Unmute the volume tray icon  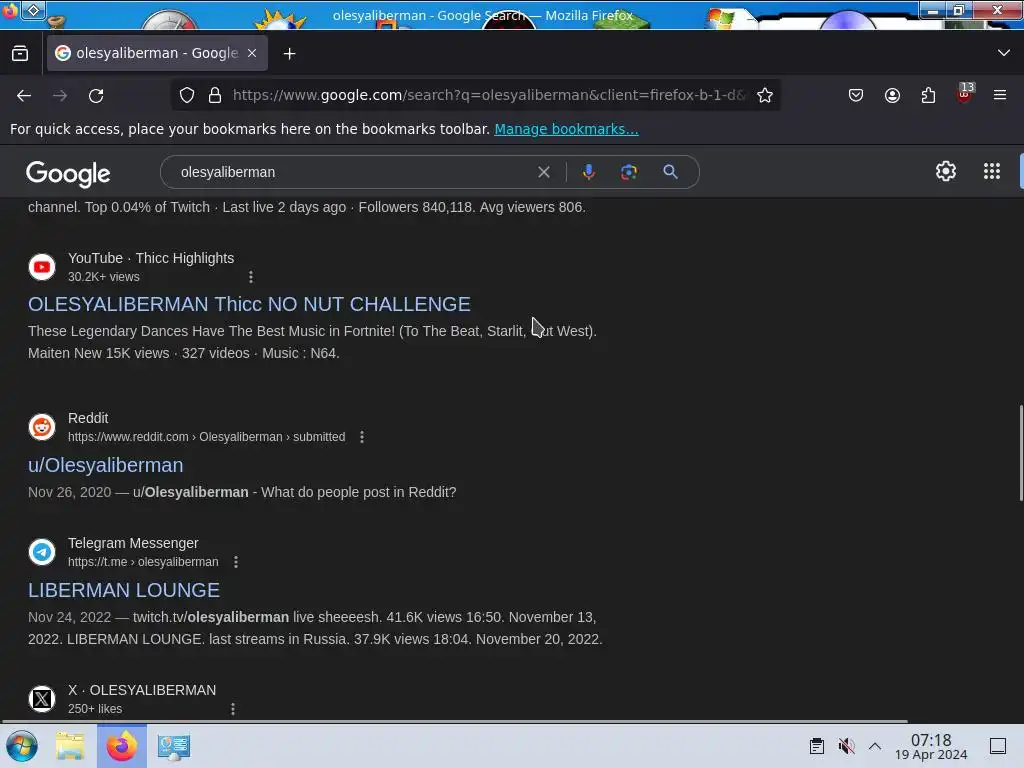point(846,746)
